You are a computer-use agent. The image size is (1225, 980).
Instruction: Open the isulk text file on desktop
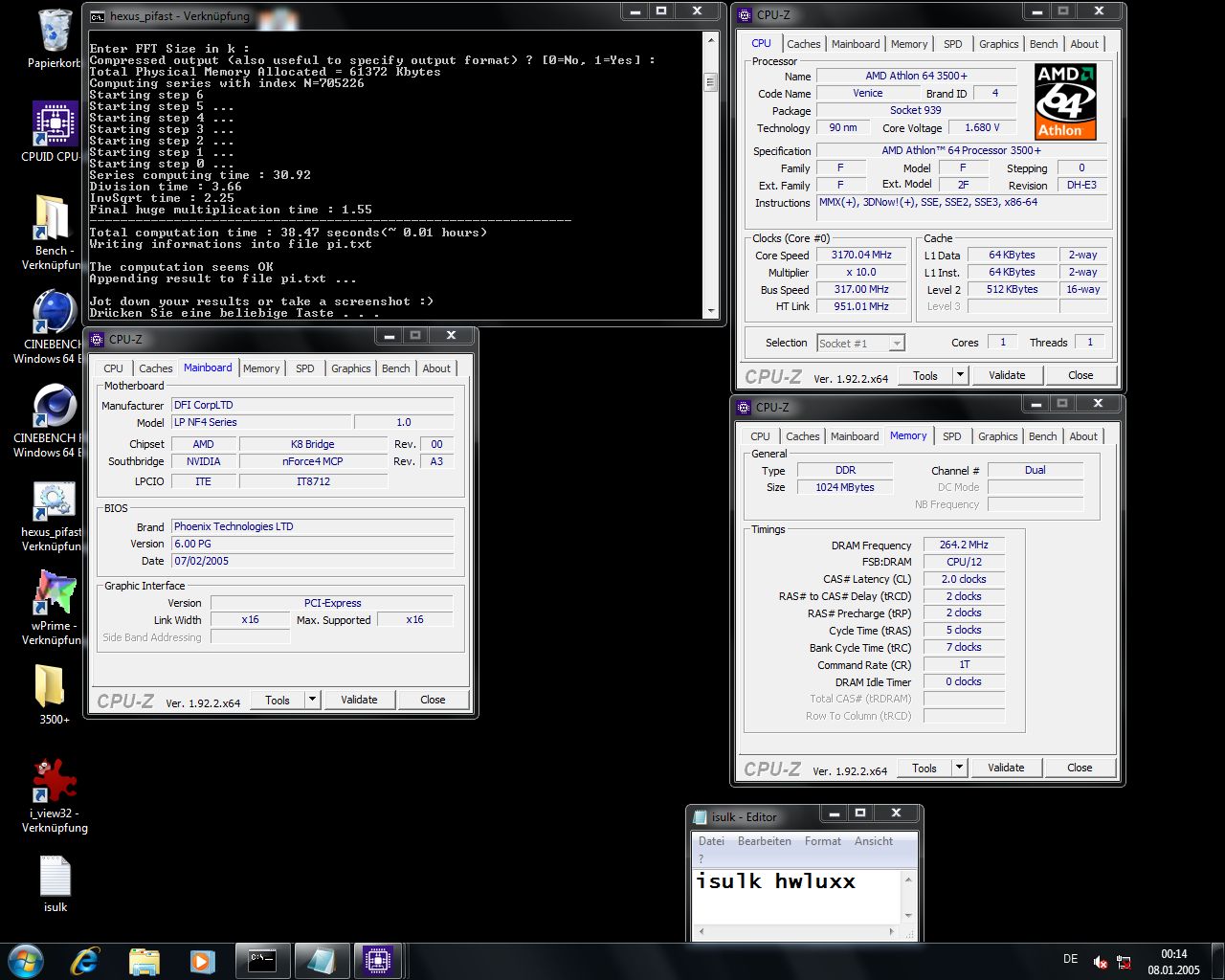click(55, 876)
